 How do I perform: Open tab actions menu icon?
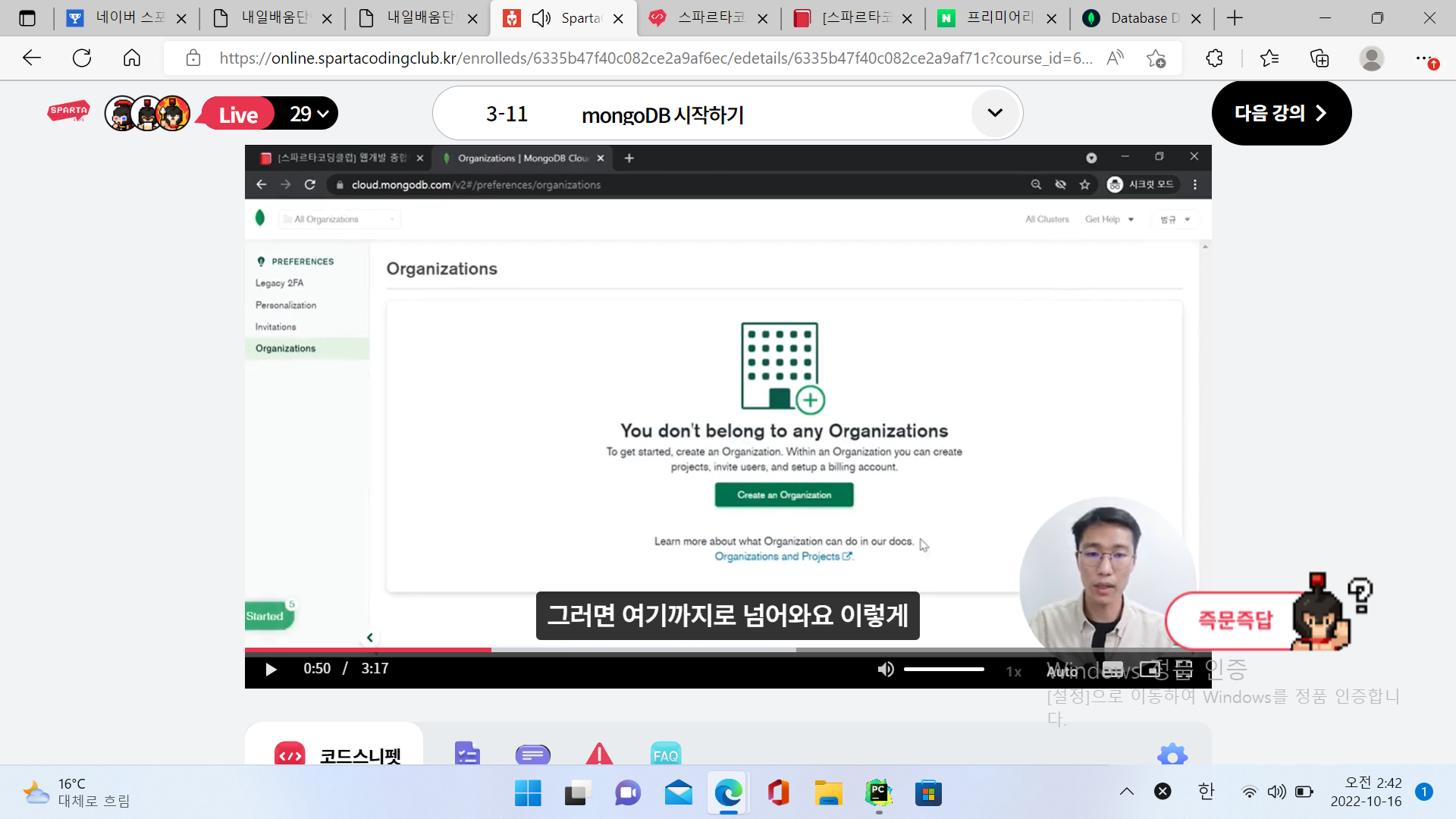[x=27, y=18]
